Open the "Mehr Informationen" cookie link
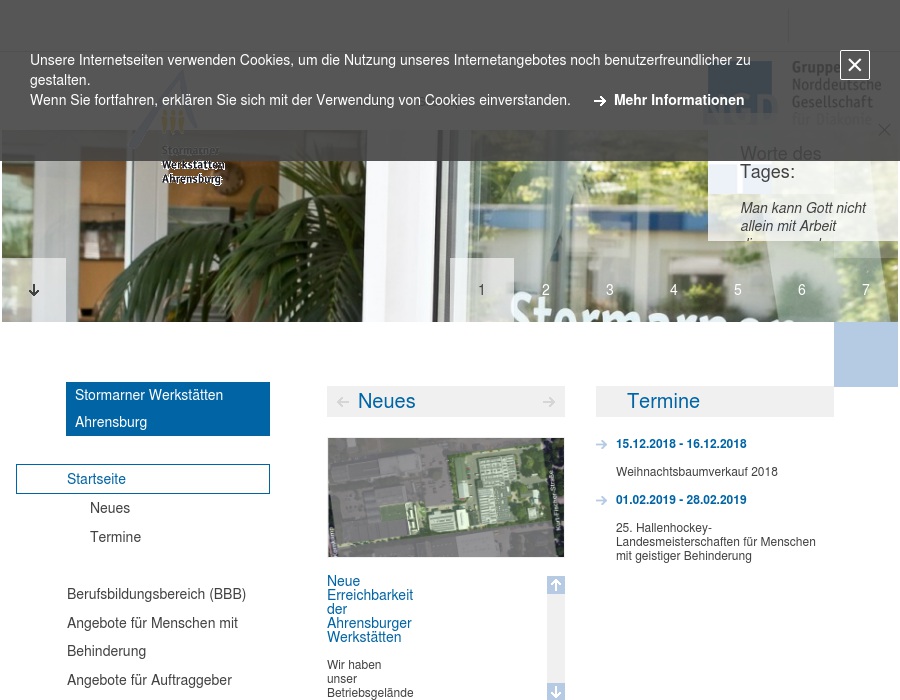The height and width of the screenshot is (700, 900). 679,100
